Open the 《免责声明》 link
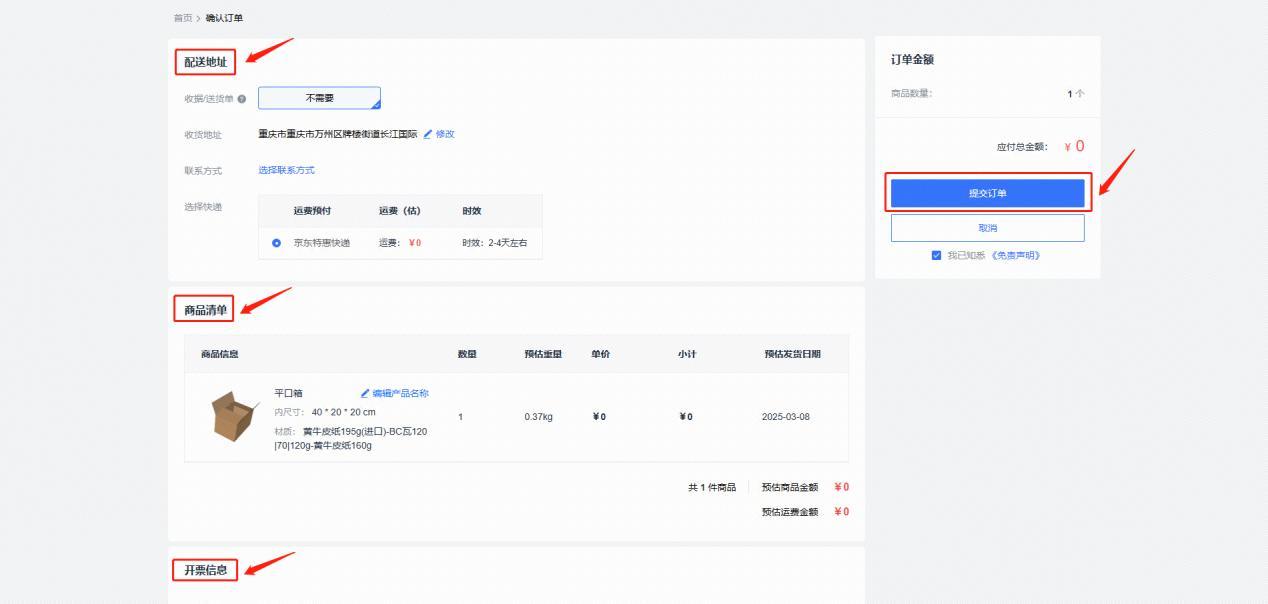The image size is (1268, 604). (1016, 255)
